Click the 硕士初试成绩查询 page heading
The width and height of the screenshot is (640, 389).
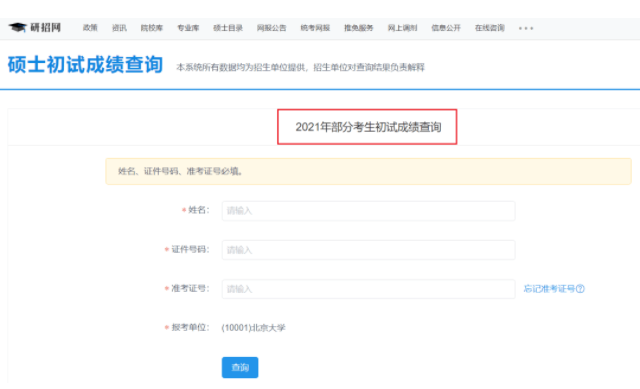[85, 64]
